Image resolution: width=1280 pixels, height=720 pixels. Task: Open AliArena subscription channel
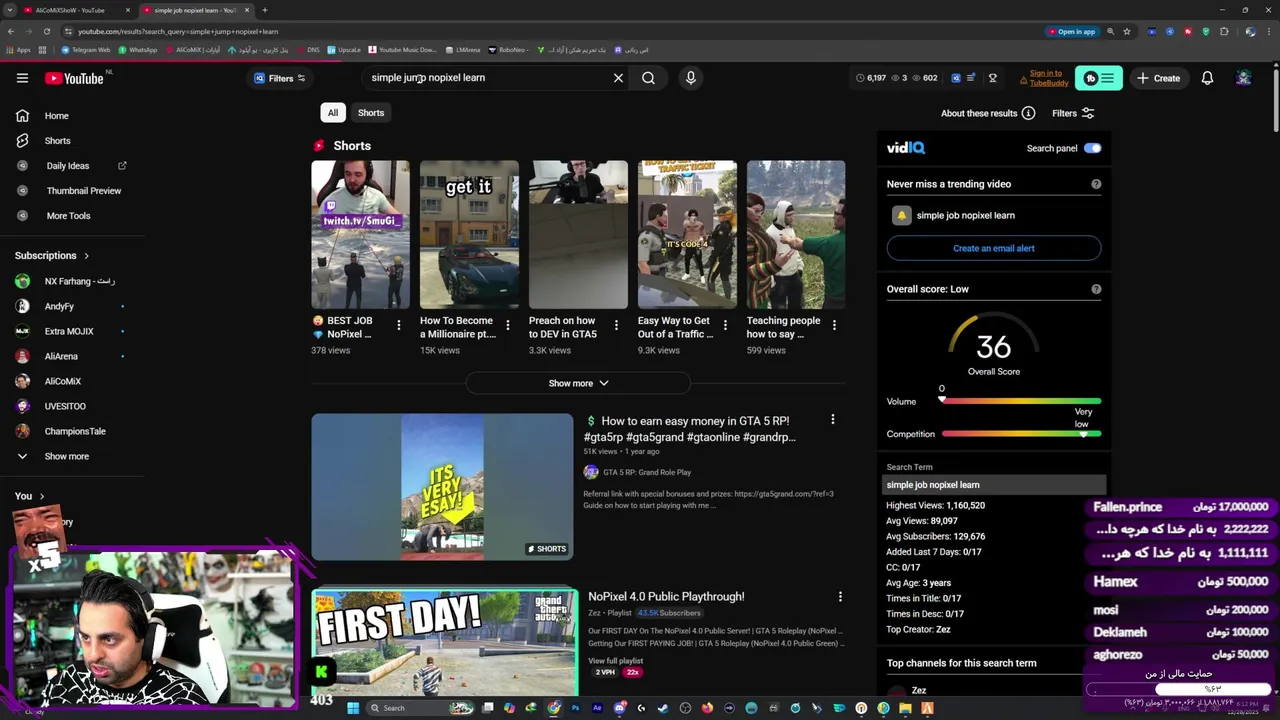pos(61,356)
